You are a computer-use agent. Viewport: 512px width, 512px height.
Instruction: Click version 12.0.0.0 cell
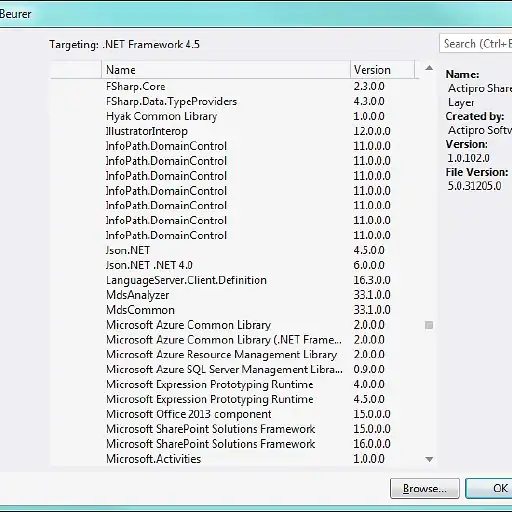(x=372, y=131)
